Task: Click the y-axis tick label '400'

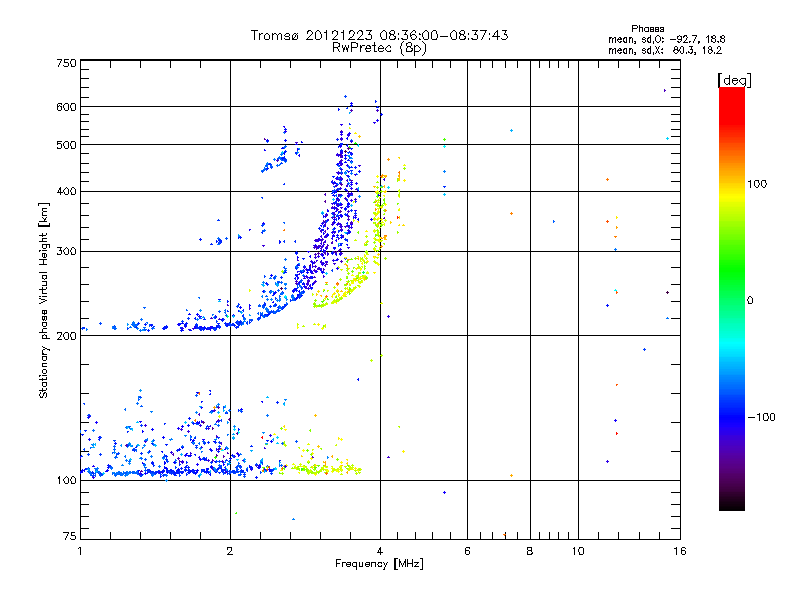Action: (66, 192)
